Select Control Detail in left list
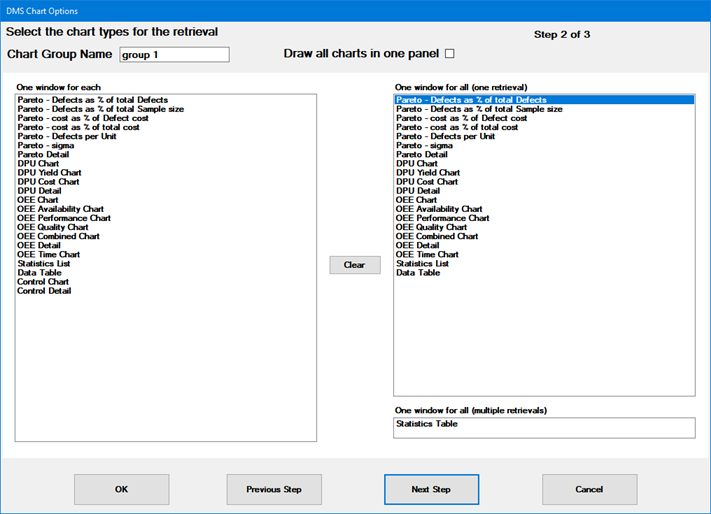711x514 pixels. (44, 291)
